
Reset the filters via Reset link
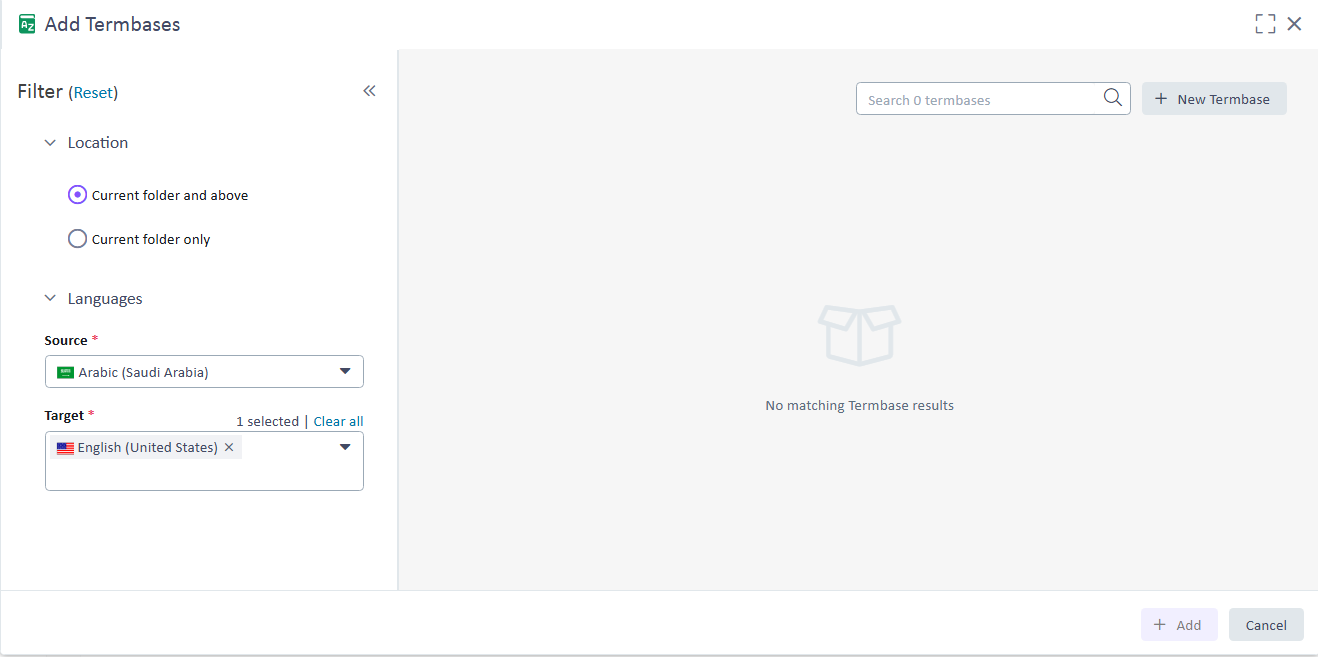point(93,92)
